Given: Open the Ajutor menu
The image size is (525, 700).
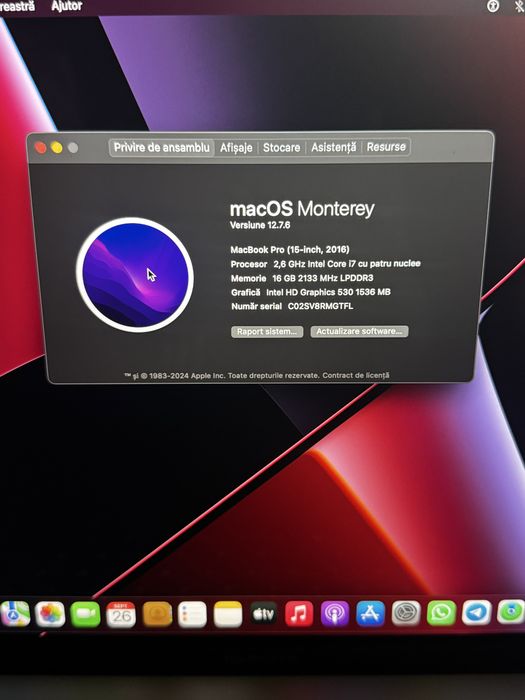Looking at the screenshot, I should click(67, 6).
